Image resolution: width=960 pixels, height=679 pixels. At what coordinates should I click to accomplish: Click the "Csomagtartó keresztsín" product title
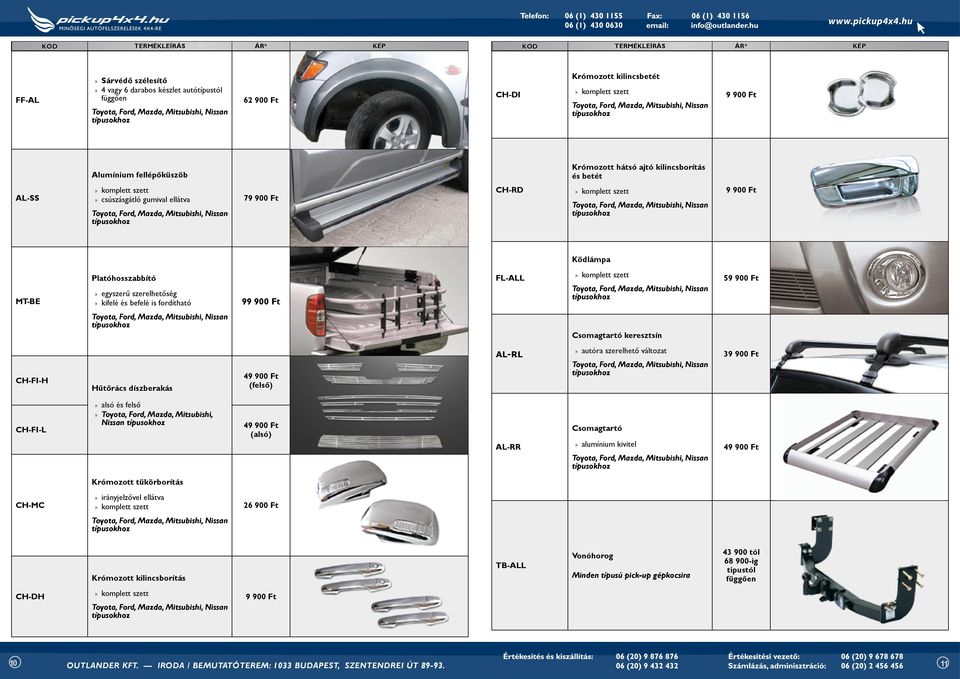(617, 336)
